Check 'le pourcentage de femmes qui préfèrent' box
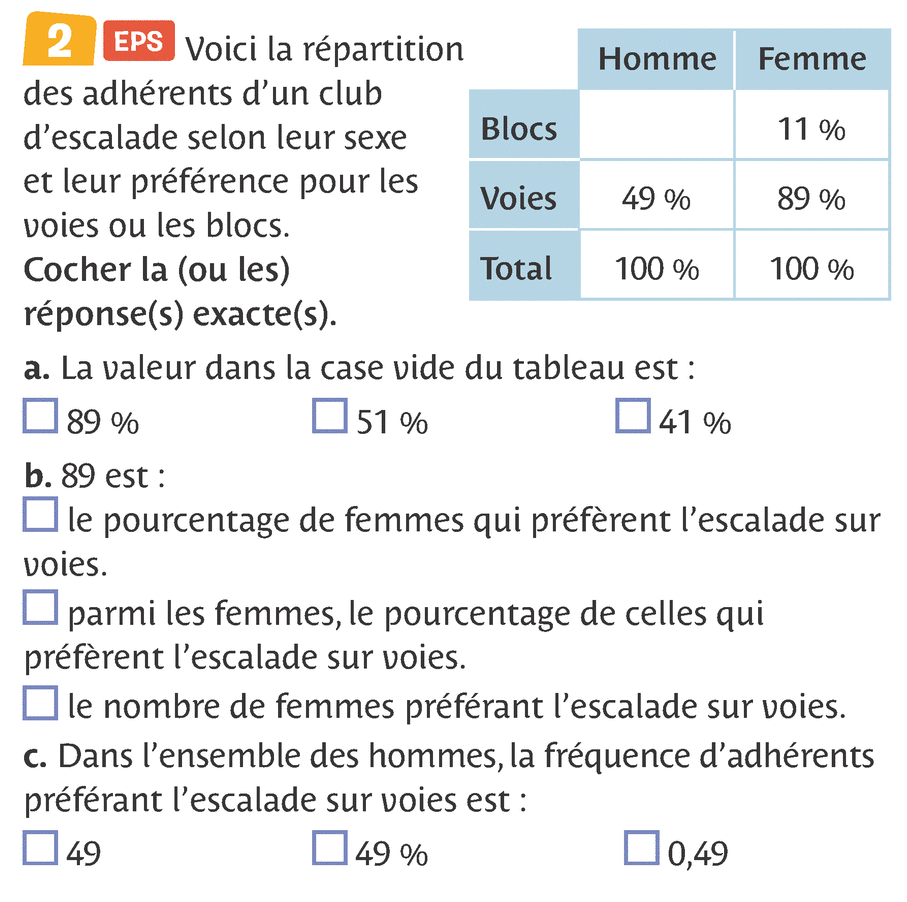The height and width of the screenshot is (902, 907). coord(39,516)
